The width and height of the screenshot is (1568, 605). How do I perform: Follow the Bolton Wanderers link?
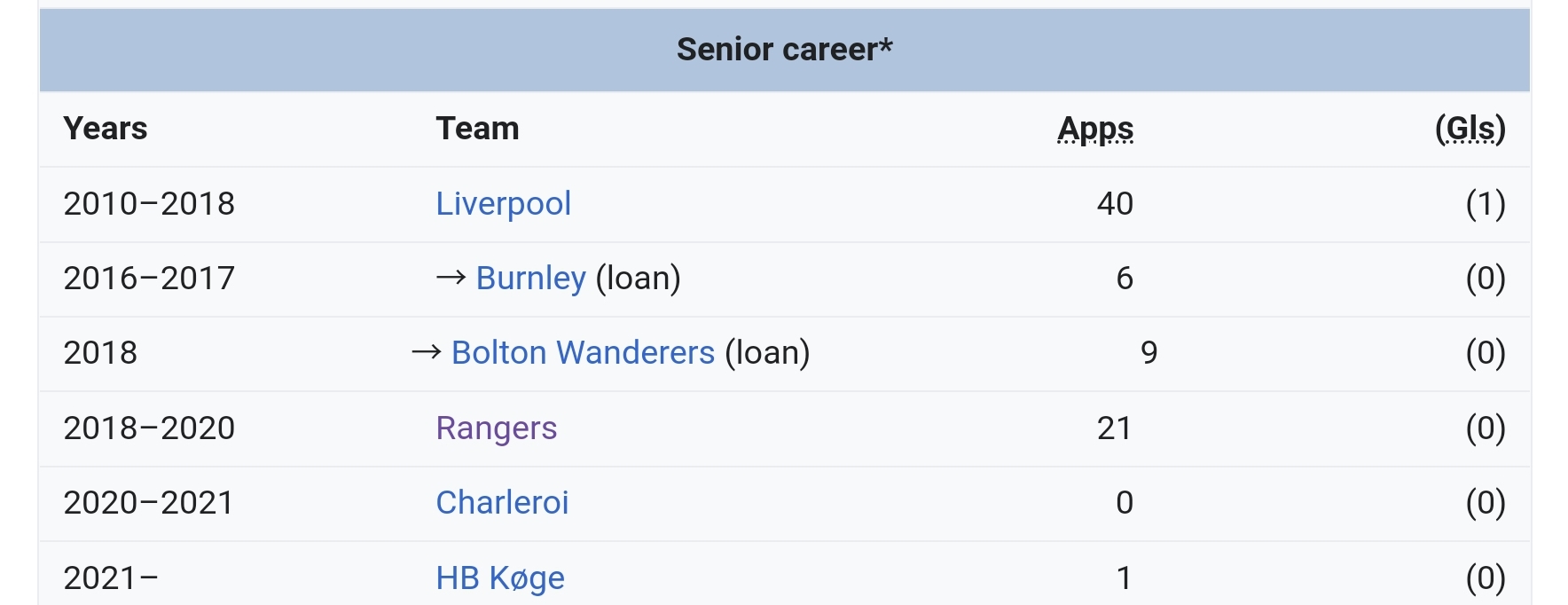click(583, 353)
